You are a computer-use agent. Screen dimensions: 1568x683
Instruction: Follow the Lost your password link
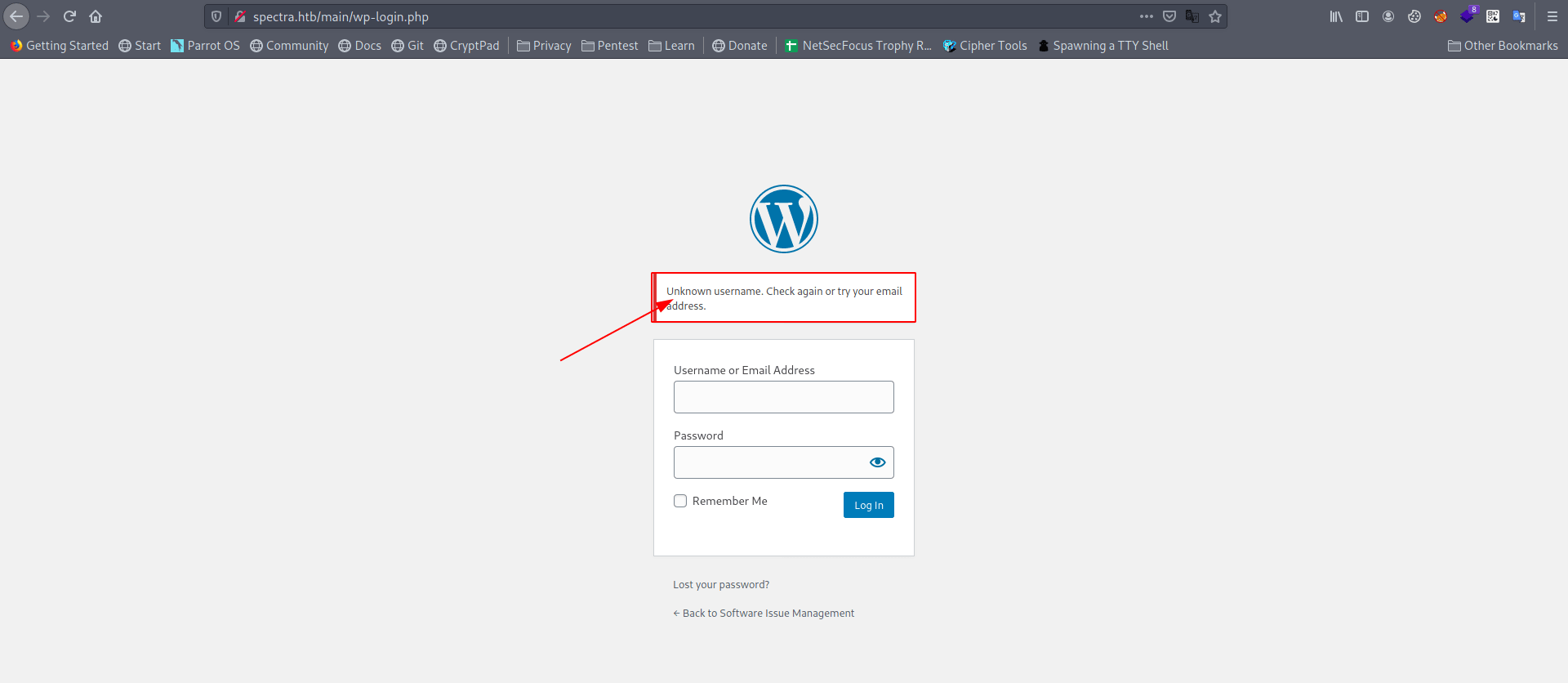tap(721, 585)
